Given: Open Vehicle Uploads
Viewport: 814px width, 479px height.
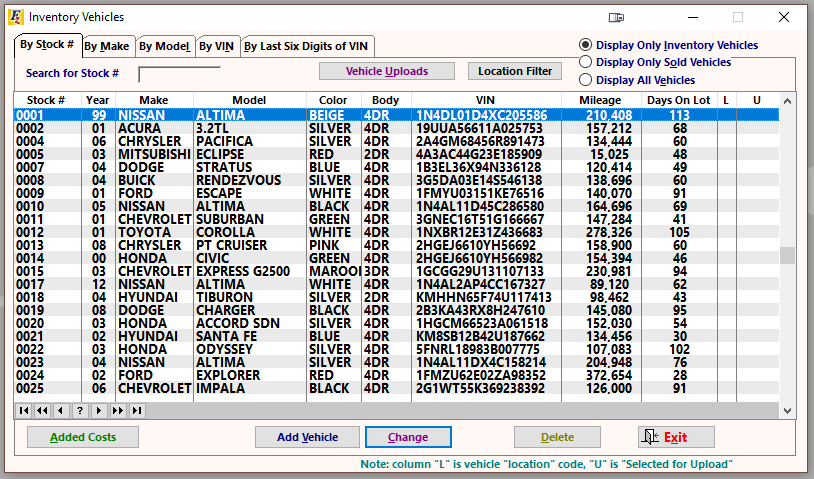Looking at the screenshot, I should 387,71.
